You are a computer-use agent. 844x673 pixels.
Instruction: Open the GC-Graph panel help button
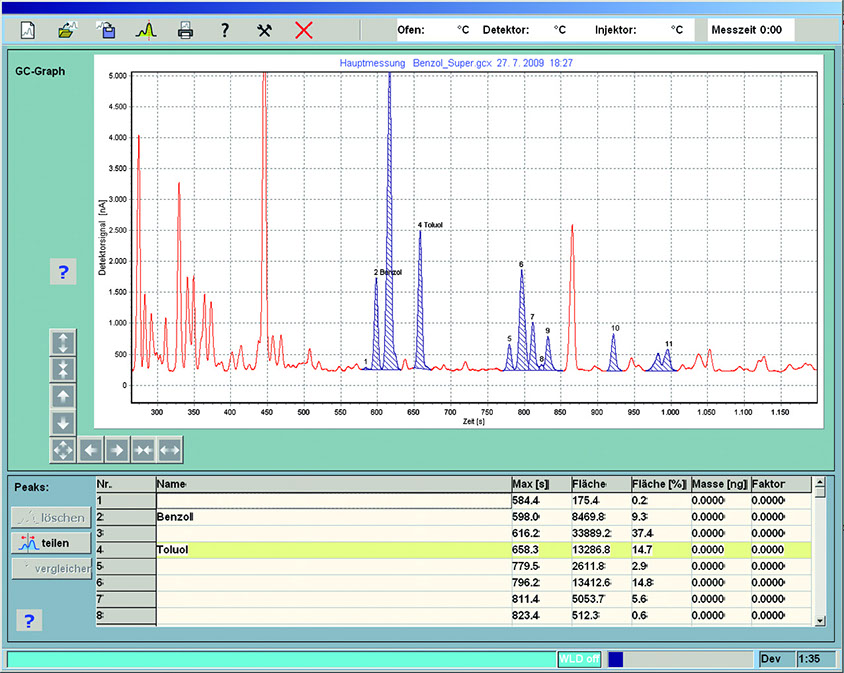(62, 271)
